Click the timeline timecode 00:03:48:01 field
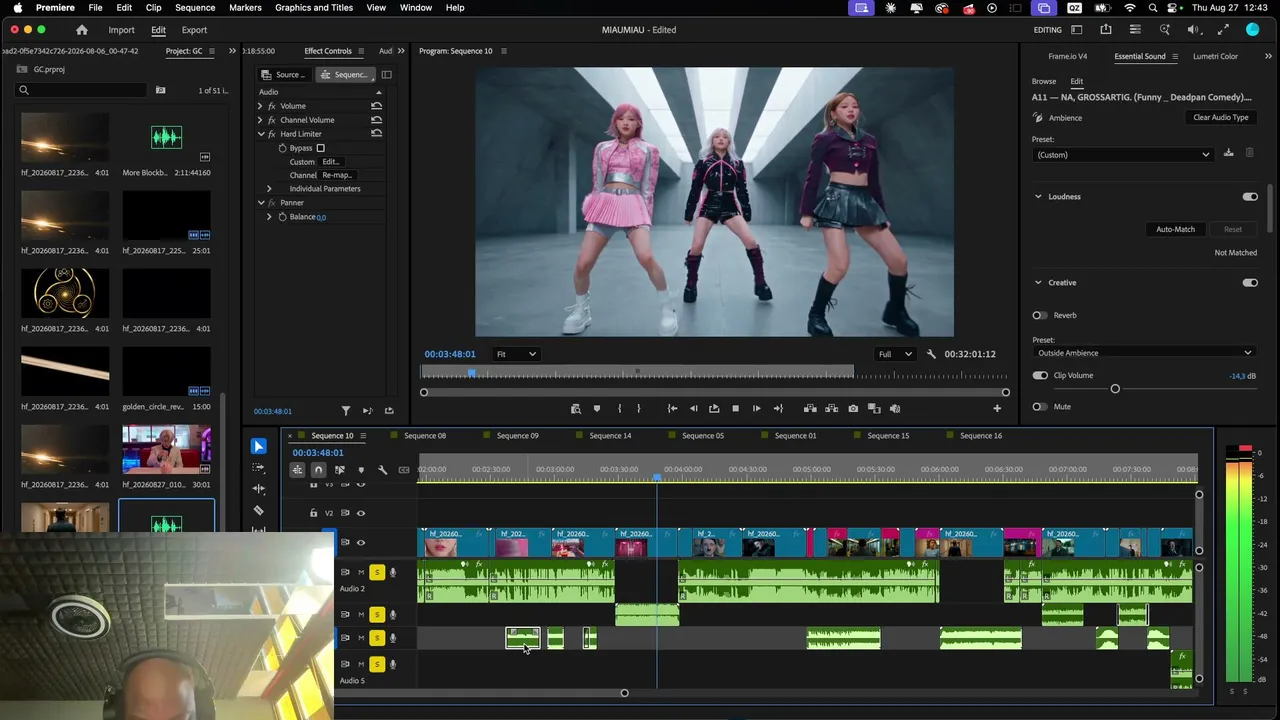 click(x=318, y=453)
